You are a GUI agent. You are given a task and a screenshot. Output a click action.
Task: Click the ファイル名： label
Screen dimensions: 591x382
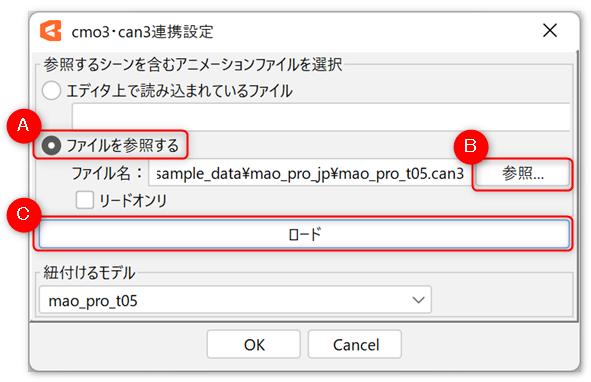click(107, 174)
